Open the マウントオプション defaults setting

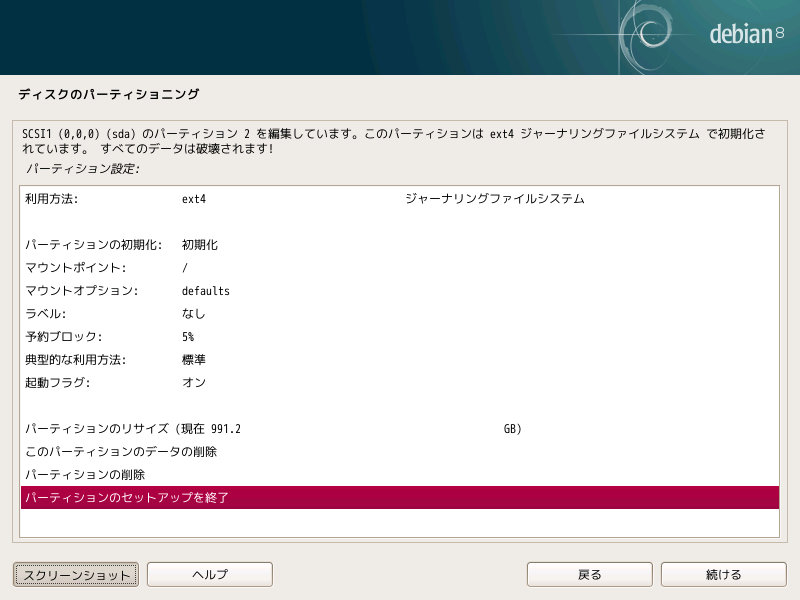200,290
